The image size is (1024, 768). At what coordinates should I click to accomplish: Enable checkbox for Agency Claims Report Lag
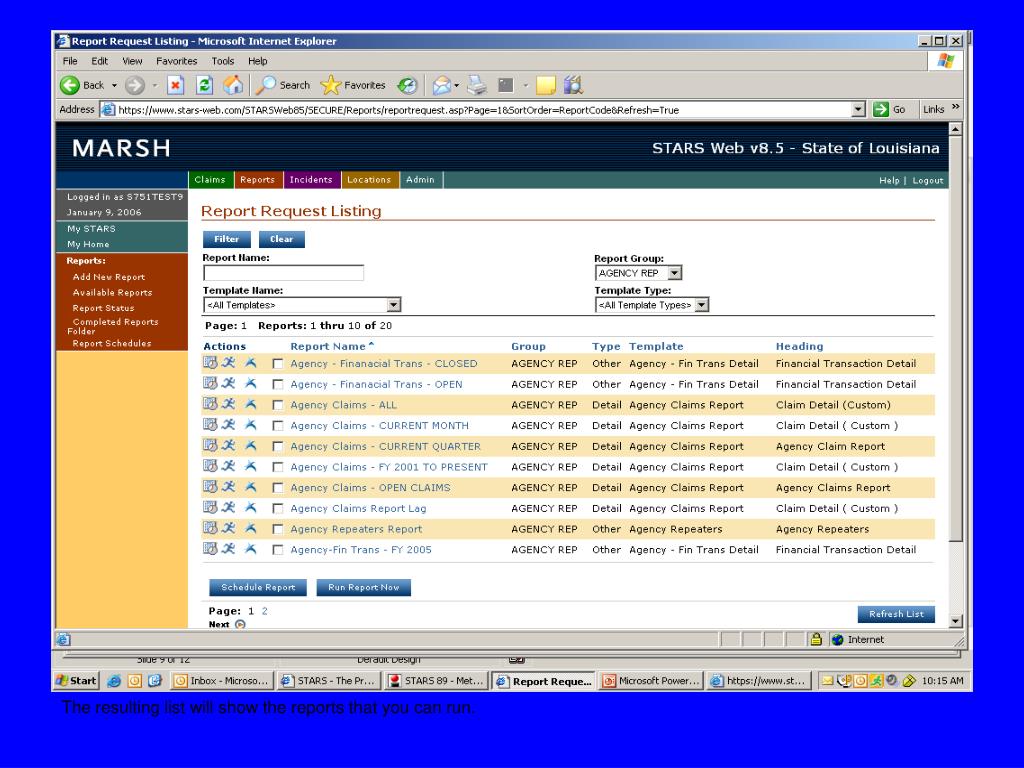click(x=278, y=508)
